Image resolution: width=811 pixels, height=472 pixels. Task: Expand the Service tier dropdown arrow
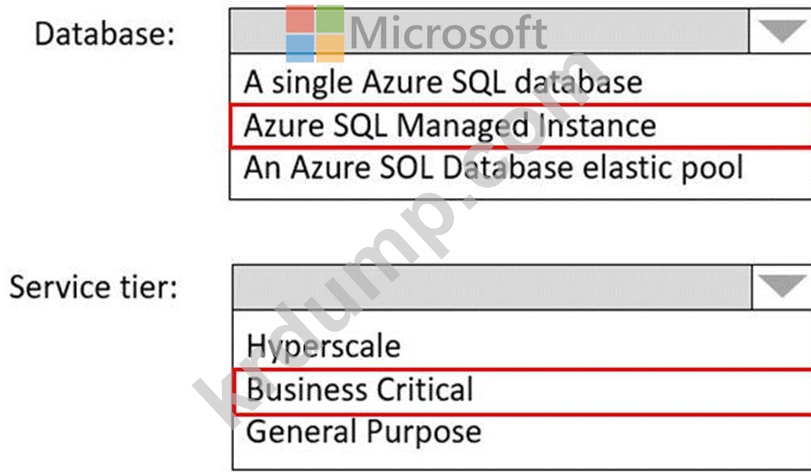[780, 287]
